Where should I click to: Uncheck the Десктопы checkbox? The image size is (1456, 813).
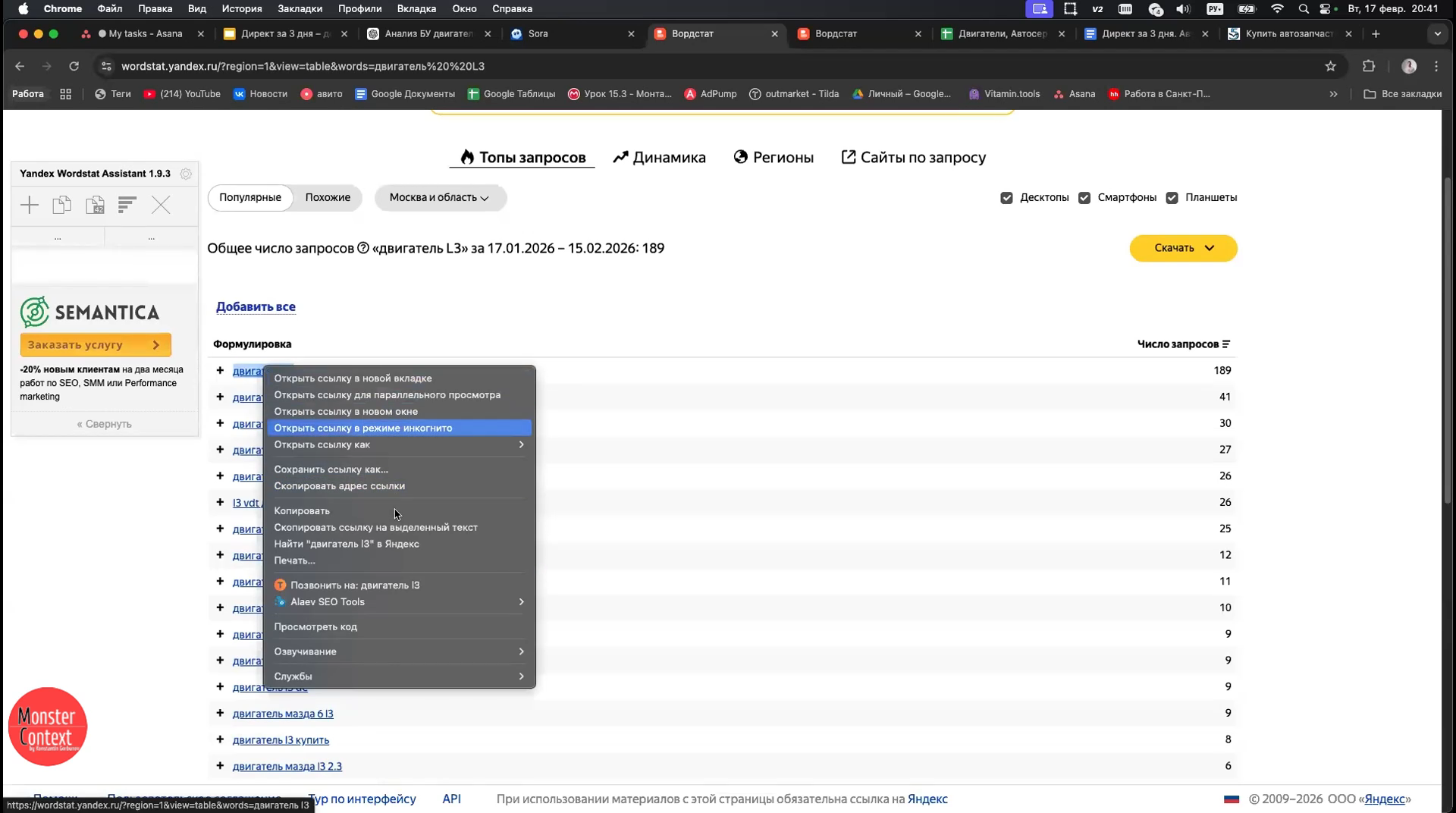pos(1006,198)
